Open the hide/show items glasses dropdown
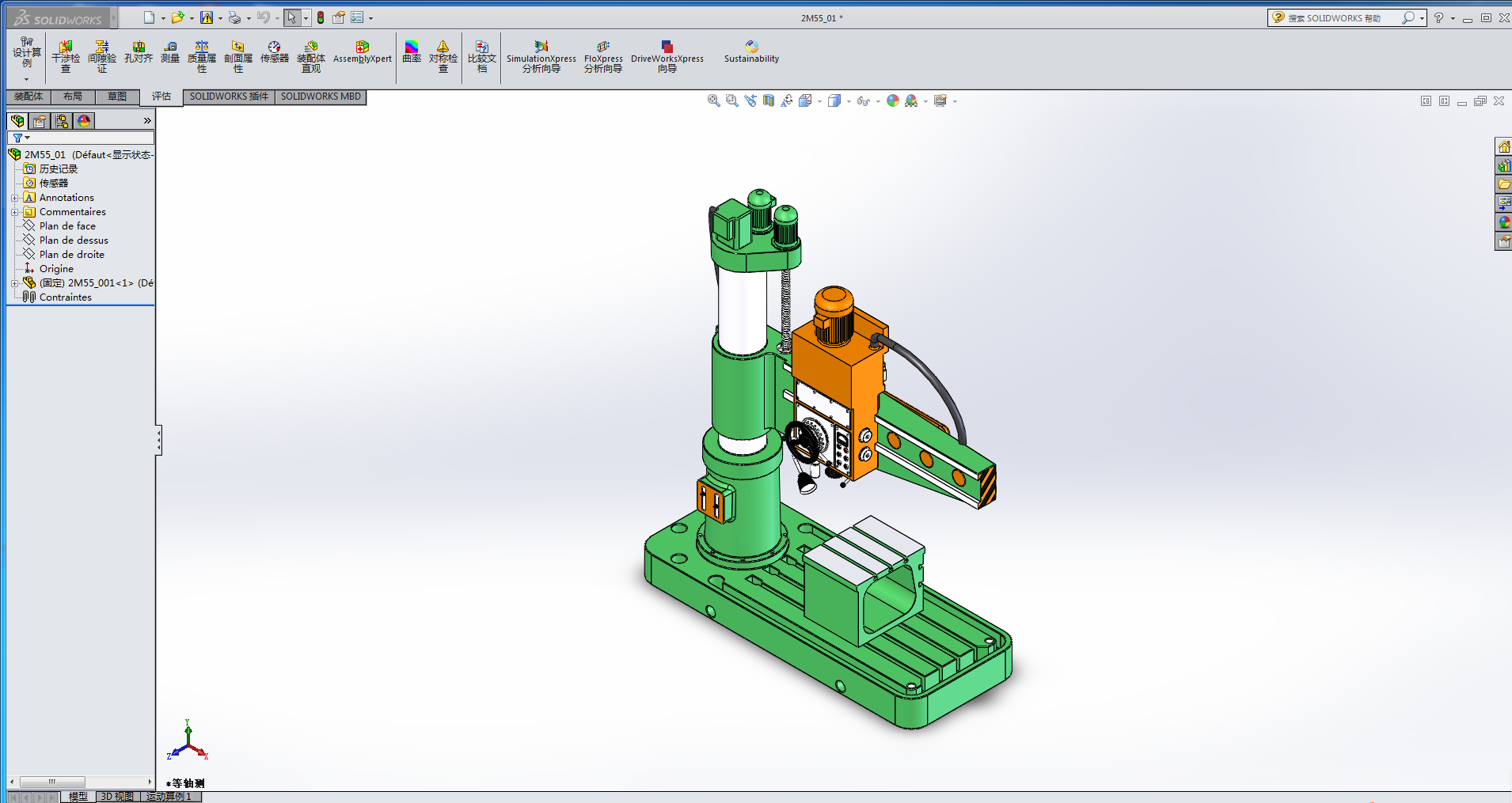This screenshot has height=803, width=1512. (x=864, y=100)
